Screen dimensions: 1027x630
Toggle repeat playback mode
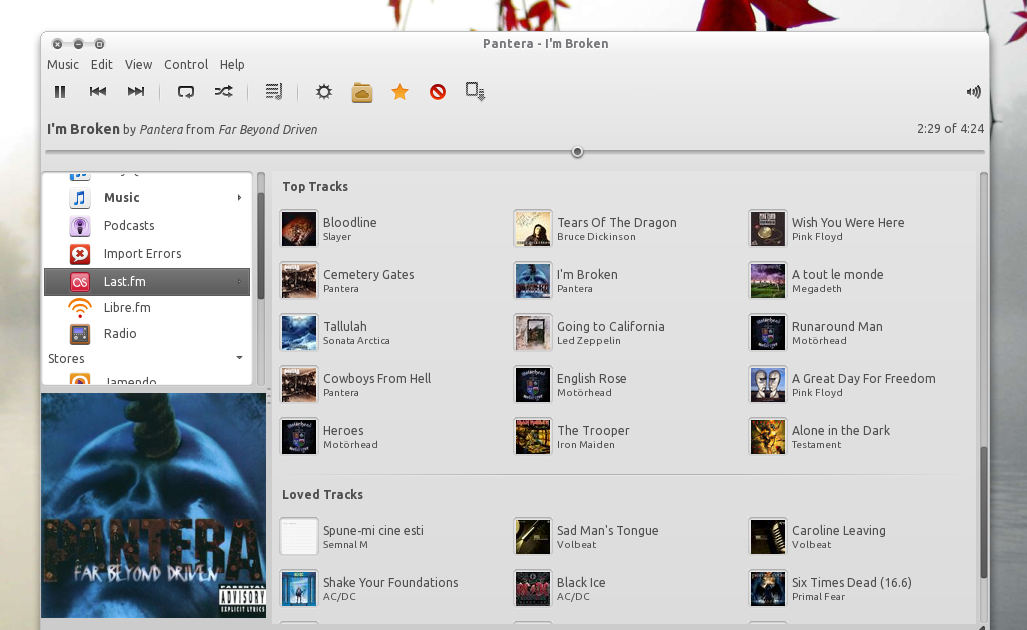(x=185, y=91)
